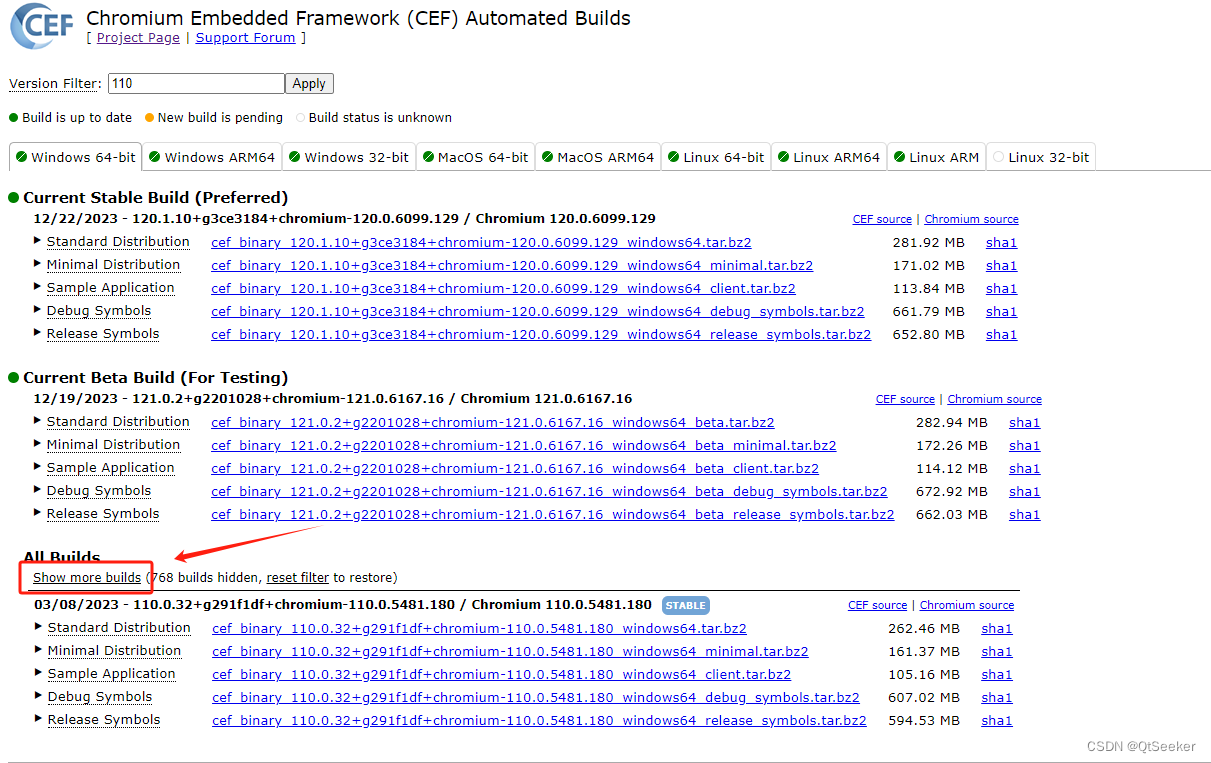The width and height of the screenshot is (1211, 763).
Task: Download cef_binary_121.0.2 windows64_beta.tar.bz2
Action: click(x=493, y=423)
